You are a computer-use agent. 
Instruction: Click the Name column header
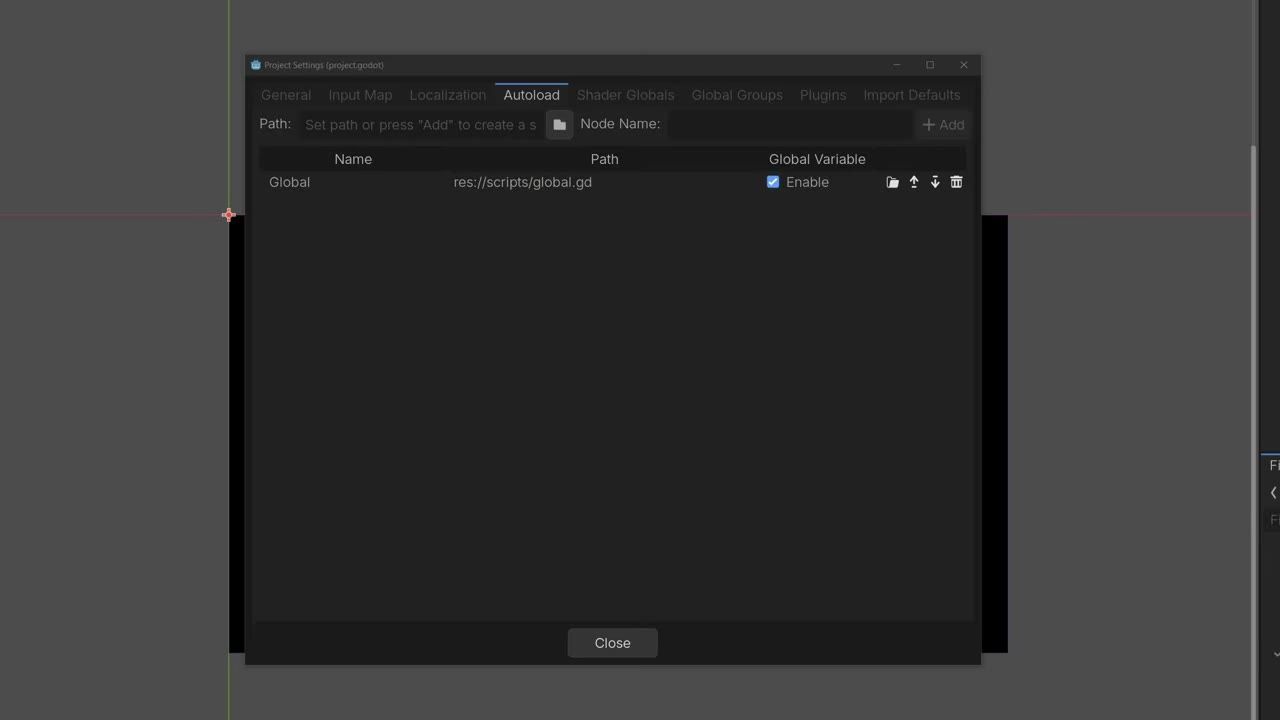click(x=353, y=159)
